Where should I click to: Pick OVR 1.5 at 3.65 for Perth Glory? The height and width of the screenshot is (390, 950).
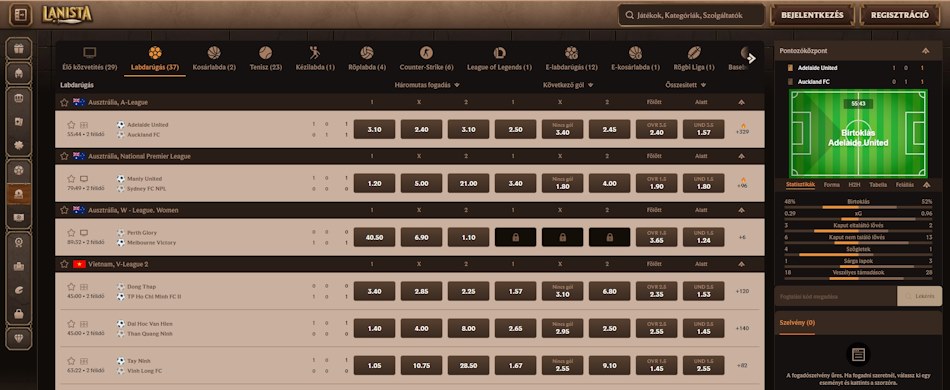point(657,237)
